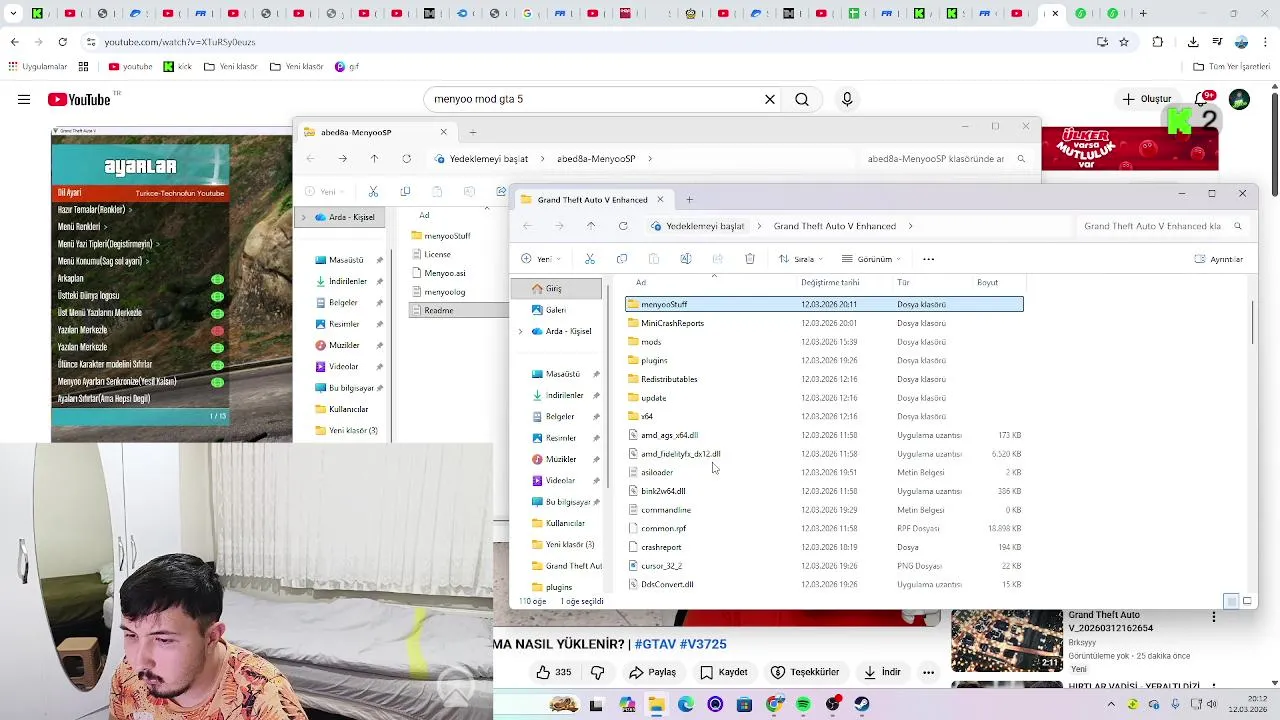Toggle Arkaplan option in Menyoo settings
This screenshot has height=720, width=1280.
[217, 279]
